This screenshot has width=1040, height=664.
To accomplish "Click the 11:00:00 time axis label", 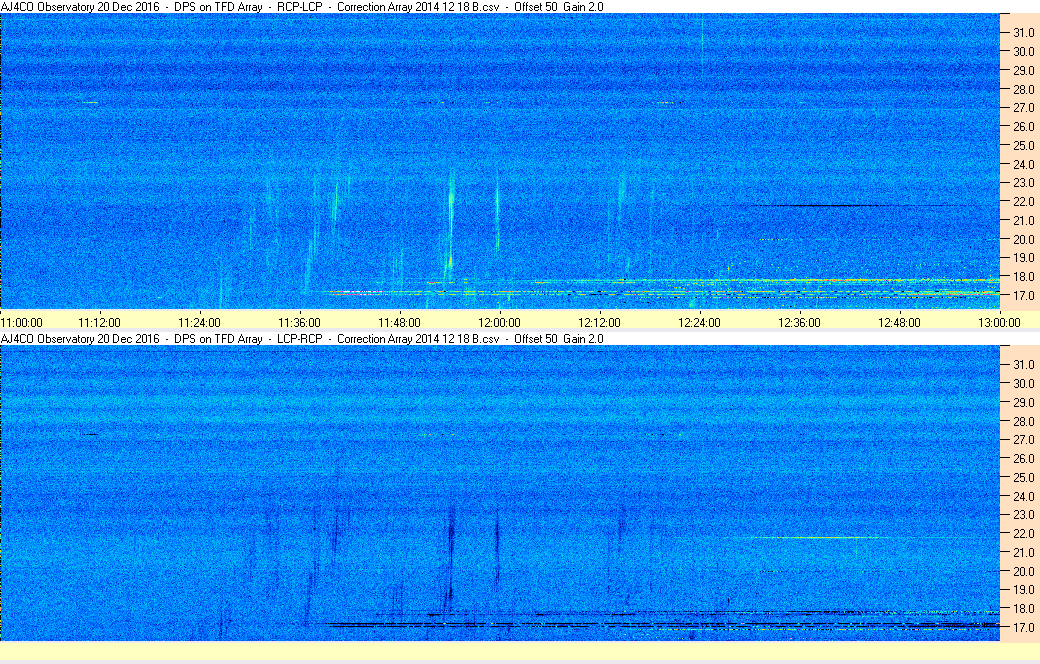I will tap(22, 323).
